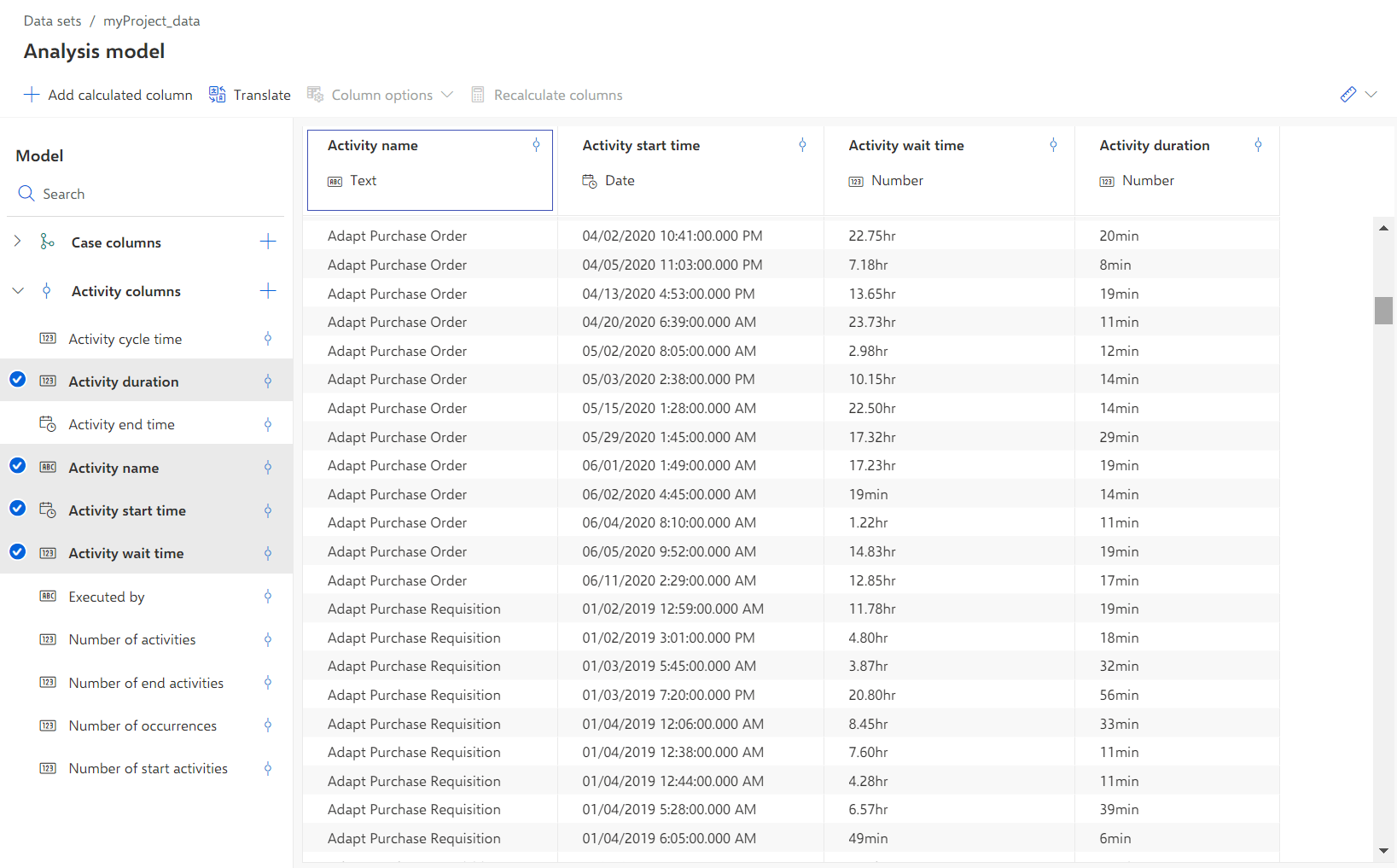The width and height of the screenshot is (1397, 868).
Task: Click the text type icon beside Executed by
Action: (x=48, y=597)
